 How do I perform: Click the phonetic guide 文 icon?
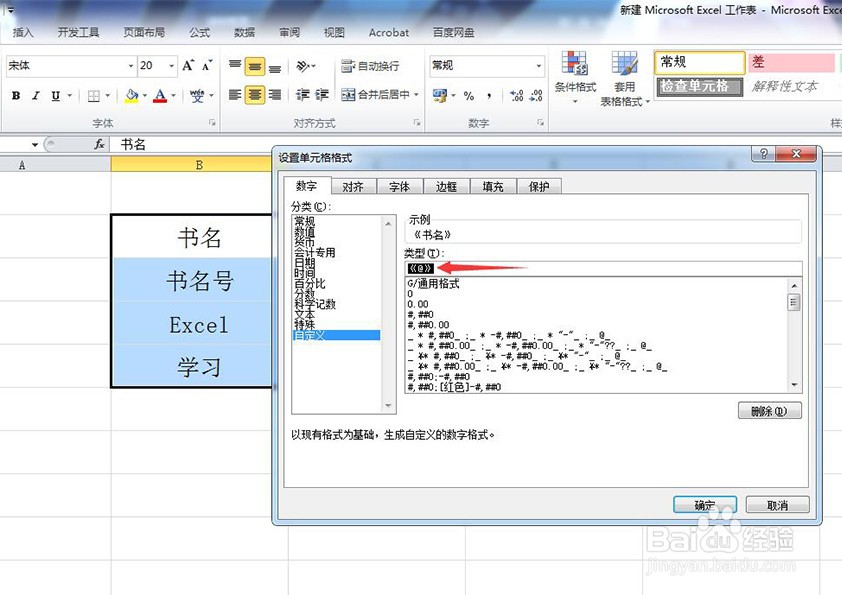(x=197, y=96)
